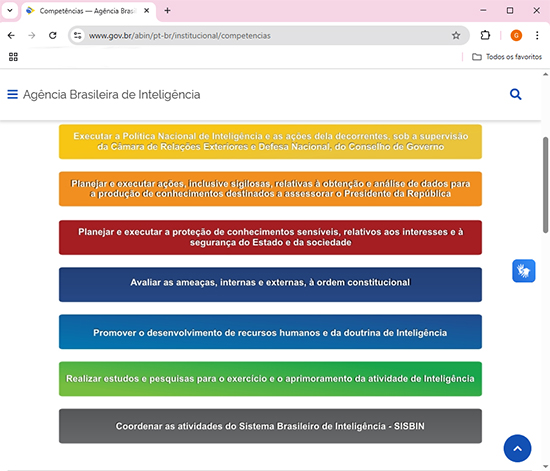Open the Chrome three-dot menu
This screenshot has width=550, height=471.
coord(537,35)
